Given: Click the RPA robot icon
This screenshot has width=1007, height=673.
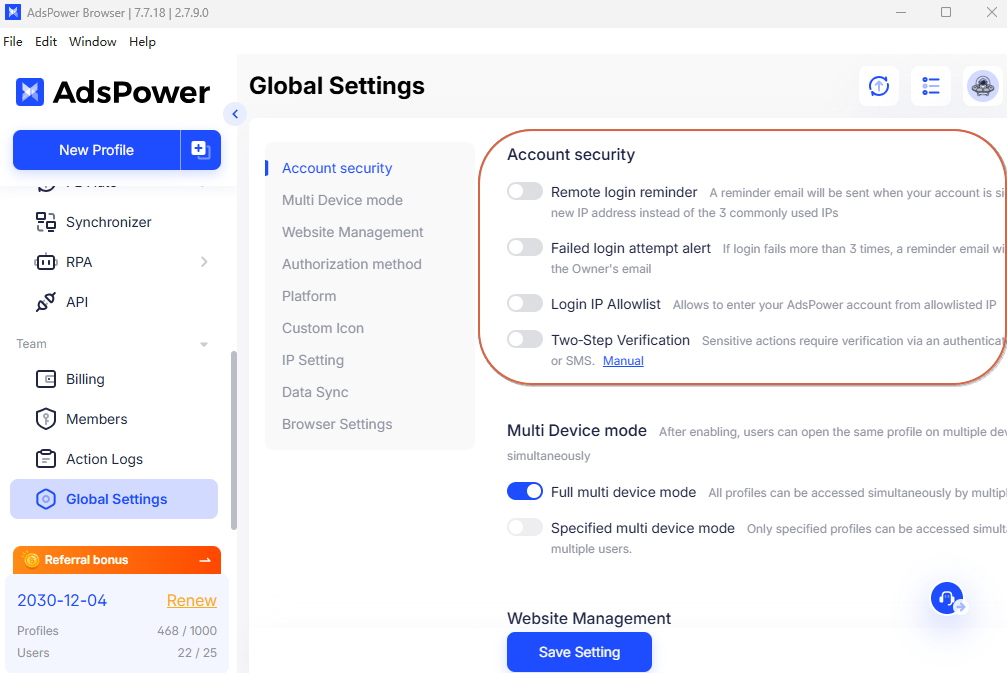Looking at the screenshot, I should [46, 262].
